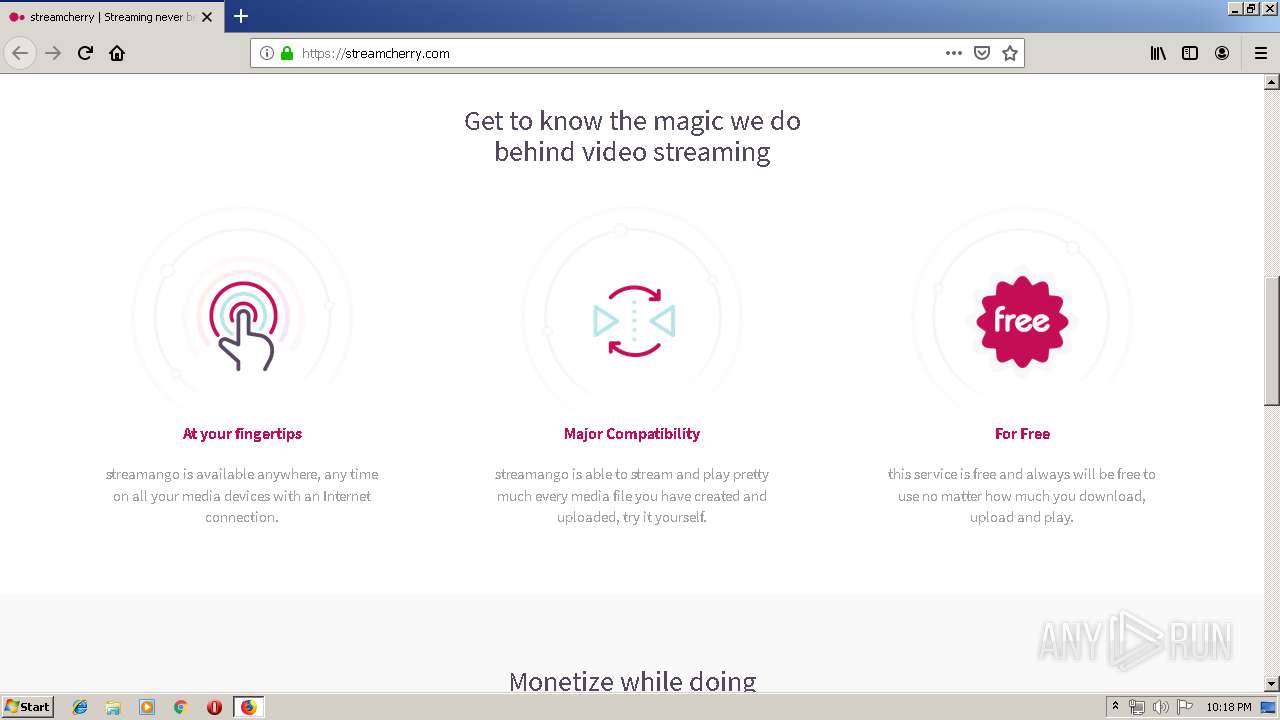
Task: Click the green secure connection padlock
Action: (287, 53)
